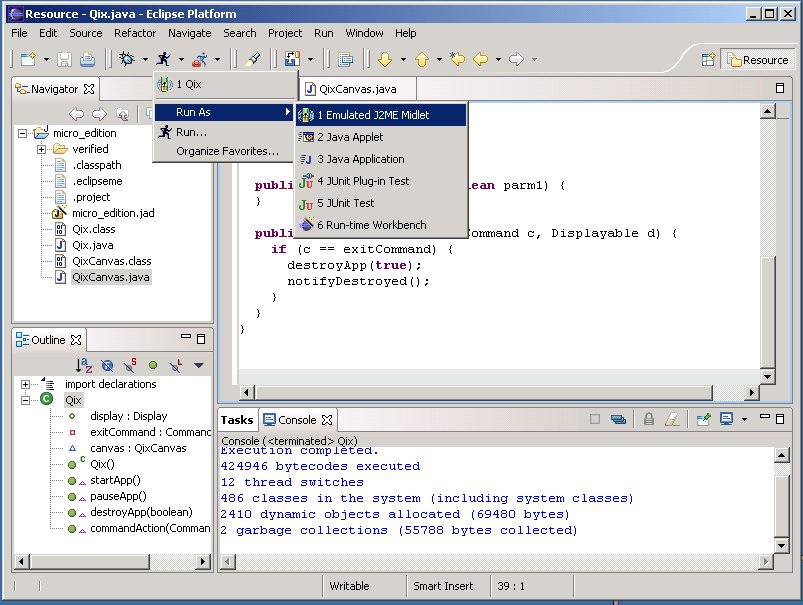The height and width of the screenshot is (605, 803).
Task: Switch to the Tasks tab
Action: pos(237,420)
